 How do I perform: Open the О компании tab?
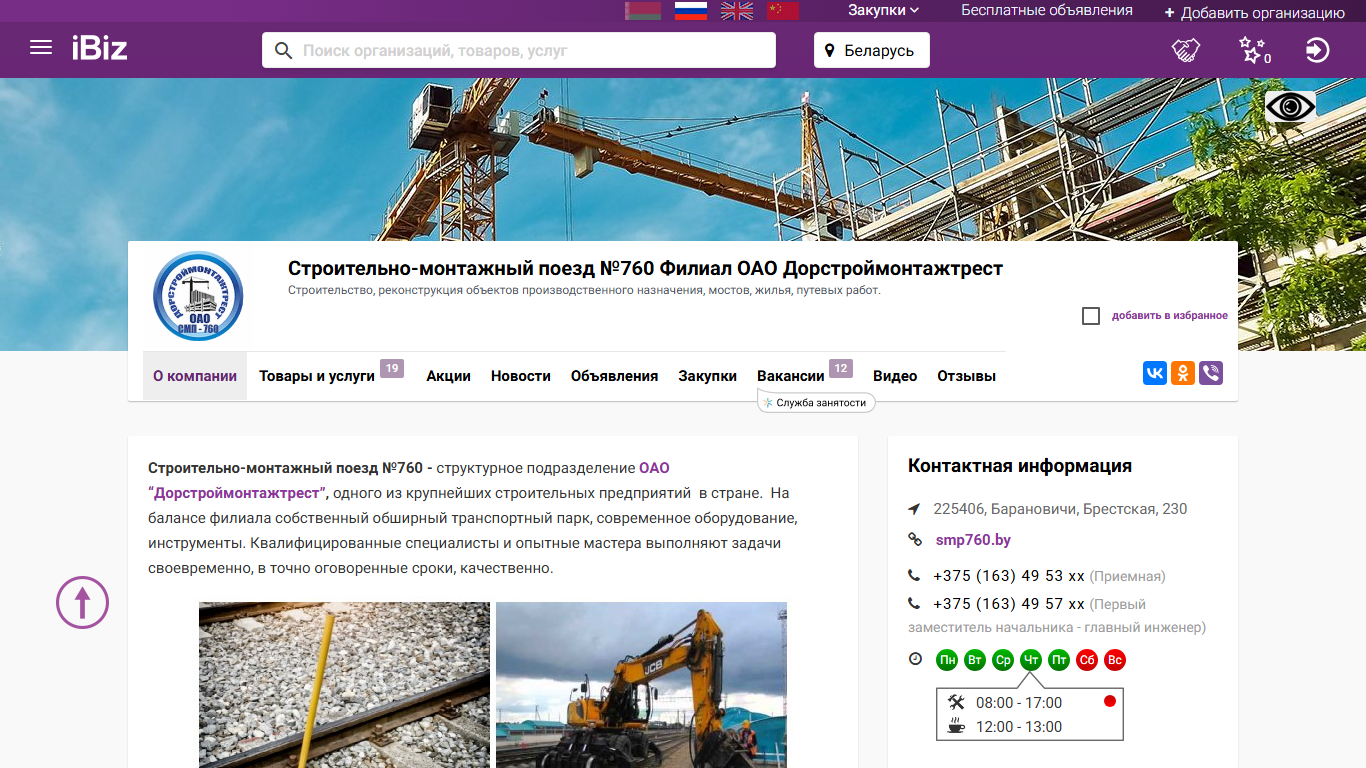pos(195,376)
